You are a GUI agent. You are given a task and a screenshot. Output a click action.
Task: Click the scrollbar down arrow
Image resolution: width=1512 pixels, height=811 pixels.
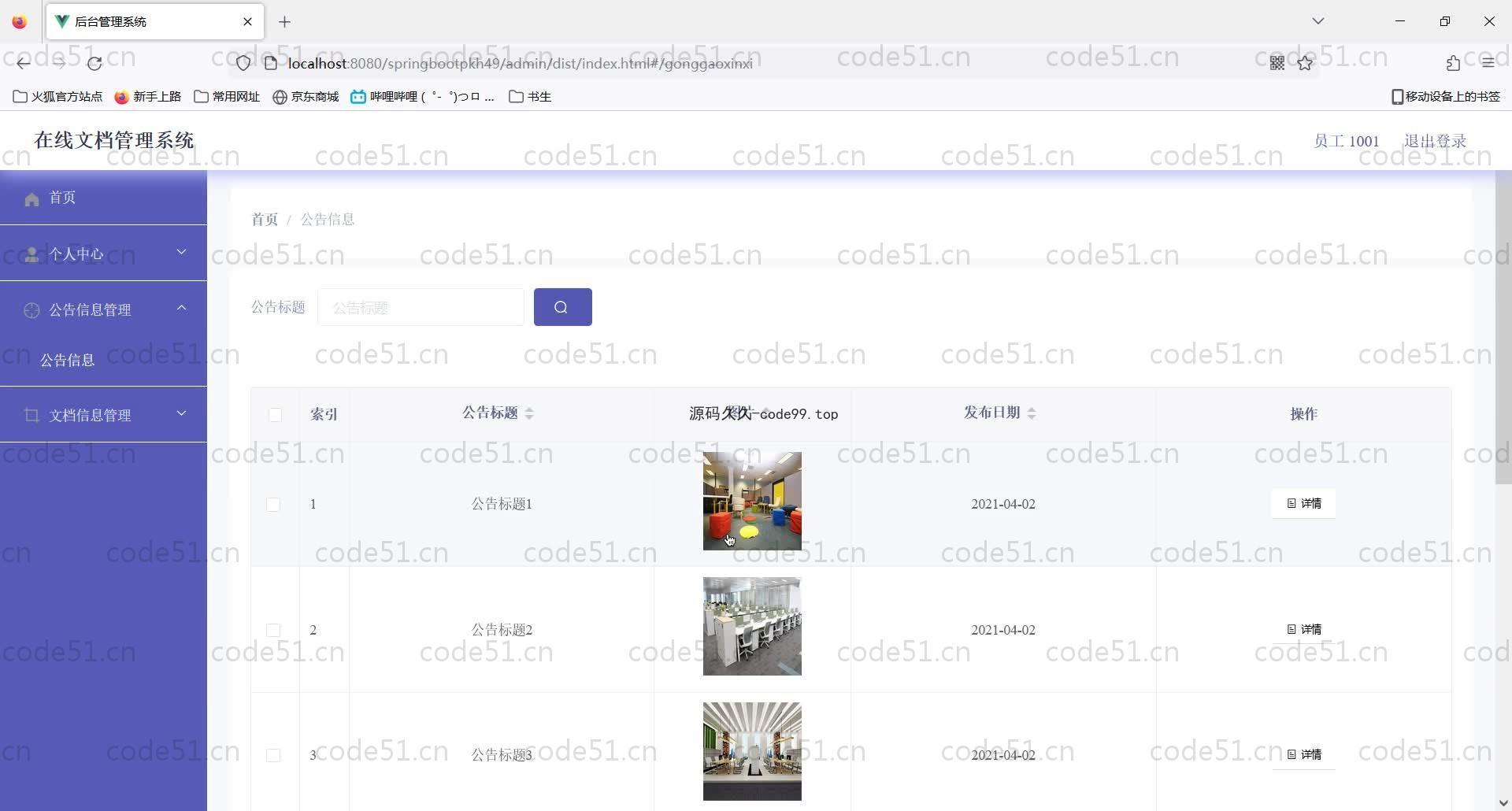click(1503, 803)
